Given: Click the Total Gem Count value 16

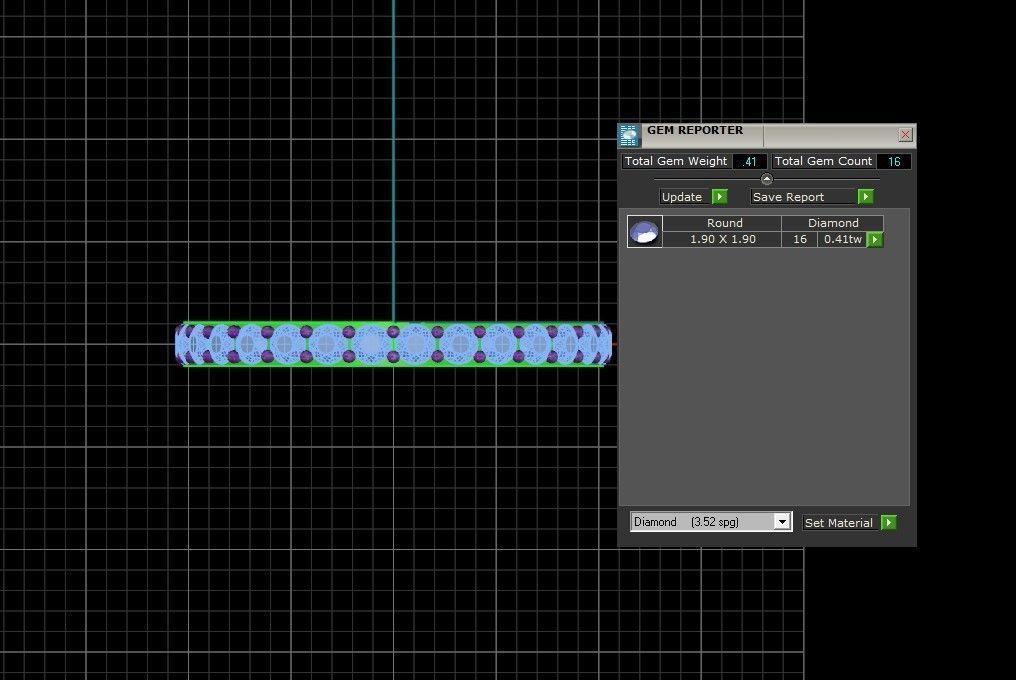Looking at the screenshot, I should click(894, 161).
